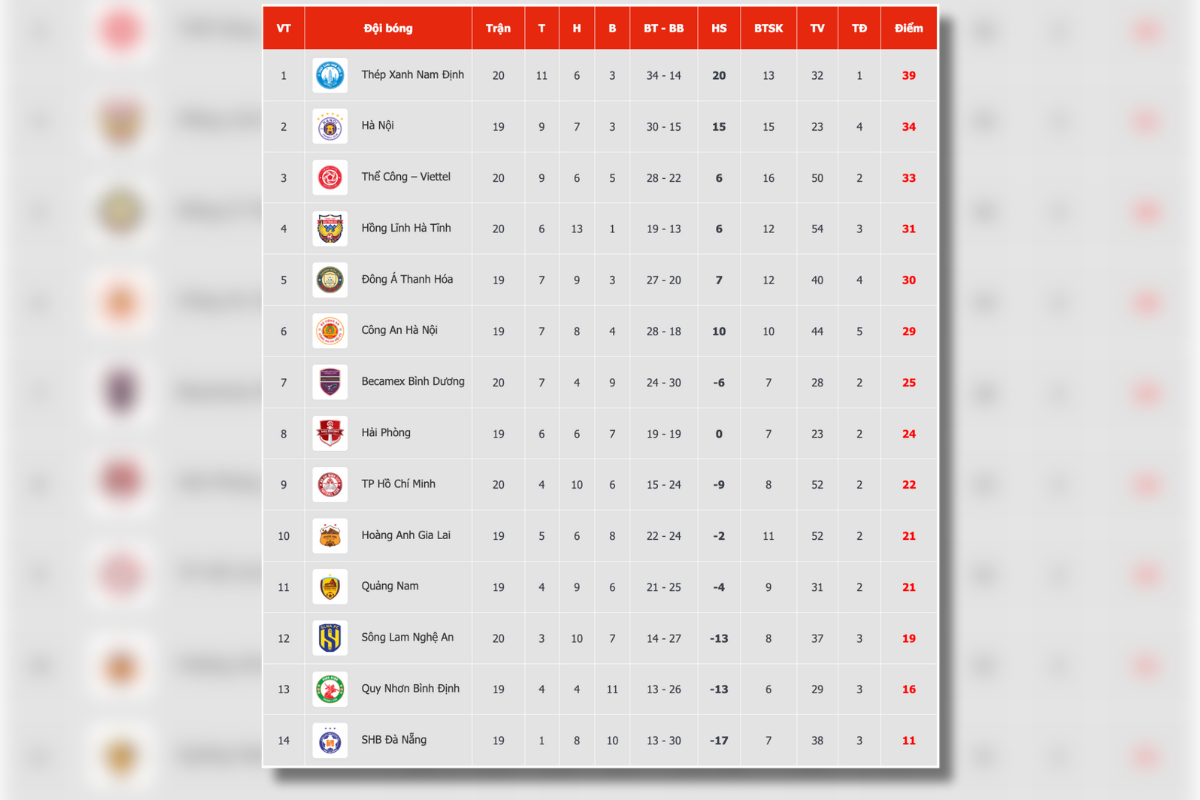Screen dimensions: 1200x800
Task: Click the TP Hồ Chí Minh logo
Action: 330,485
